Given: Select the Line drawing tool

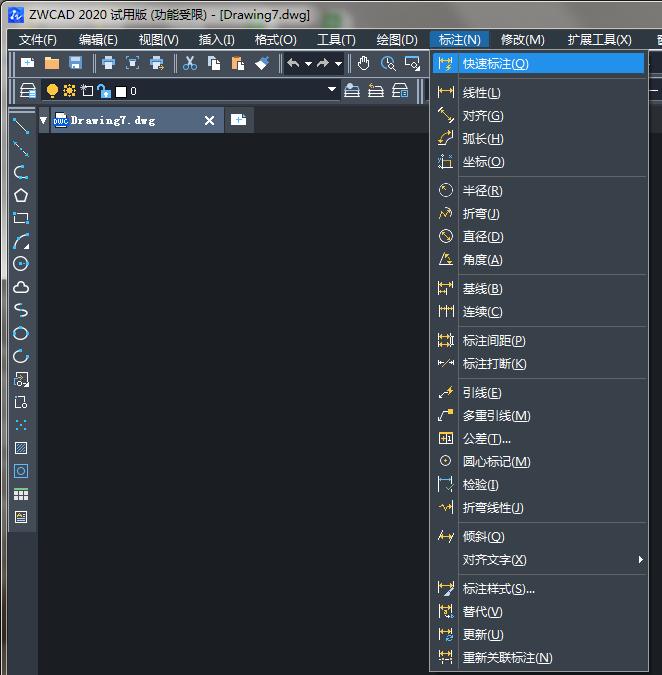Looking at the screenshot, I should pos(20,126).
